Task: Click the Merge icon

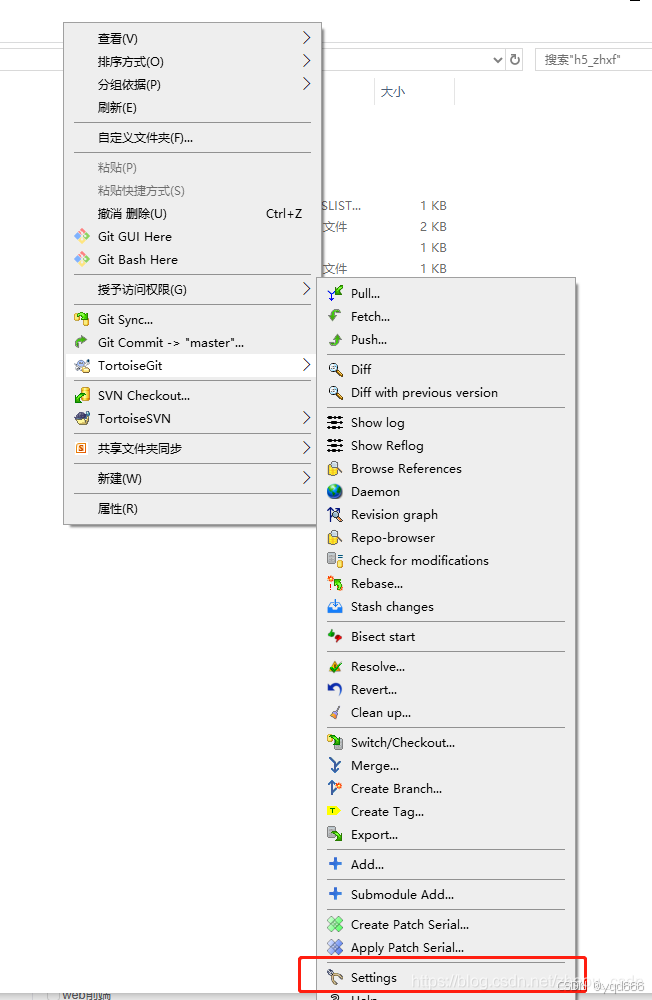Action: tap(335, 765)
